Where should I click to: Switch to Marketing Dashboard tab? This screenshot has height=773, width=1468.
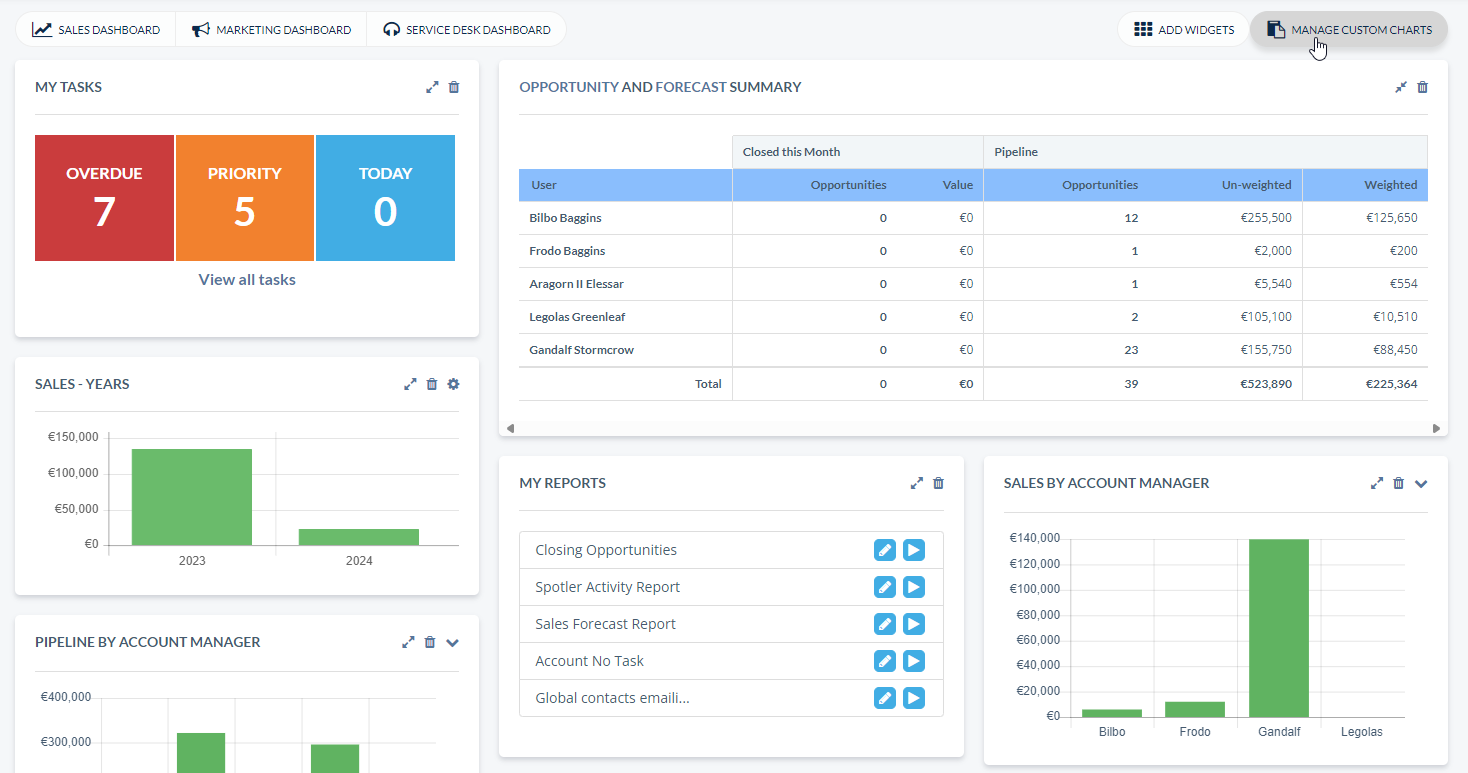point(271,30)
